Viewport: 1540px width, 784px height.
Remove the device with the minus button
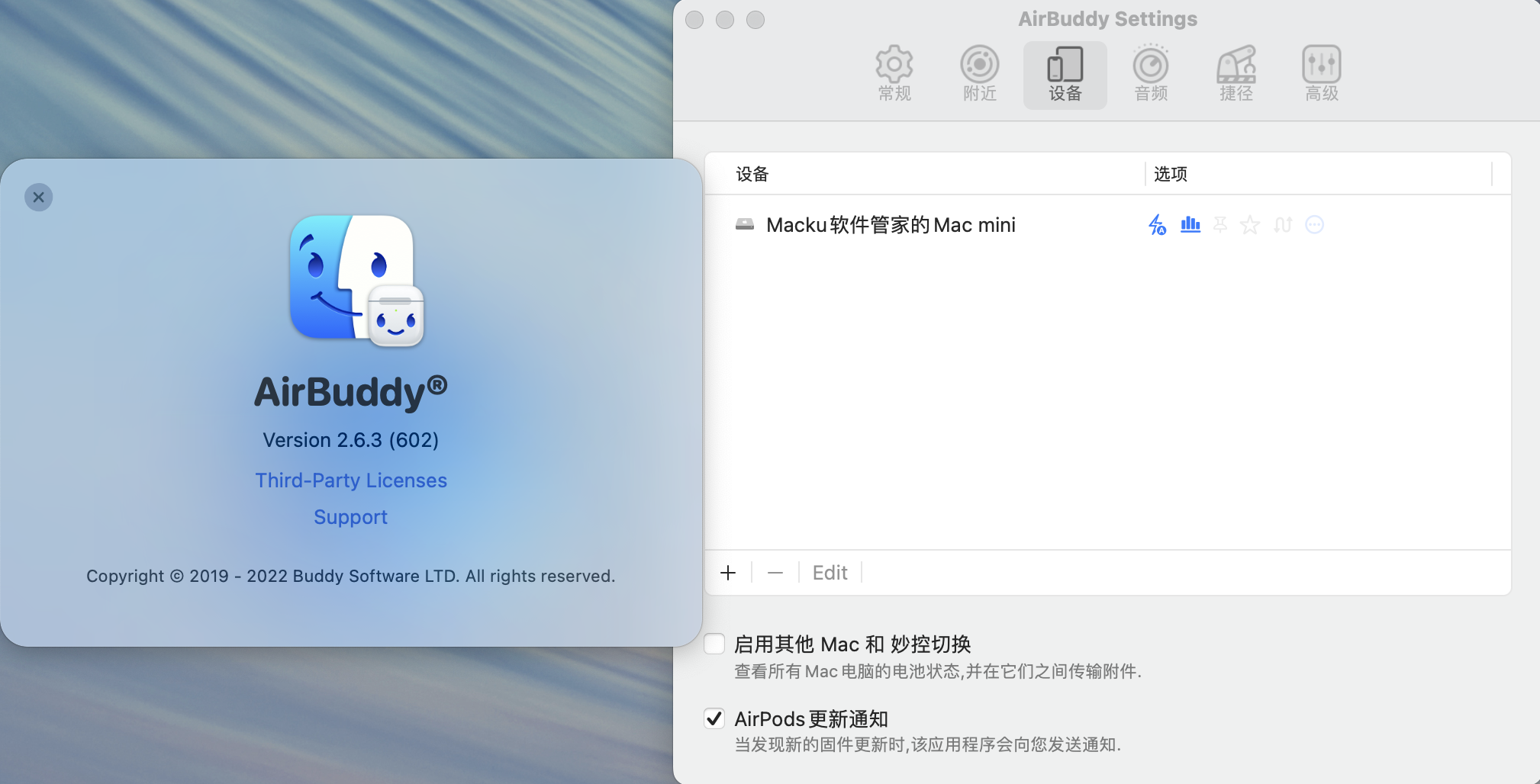[775, 573]
